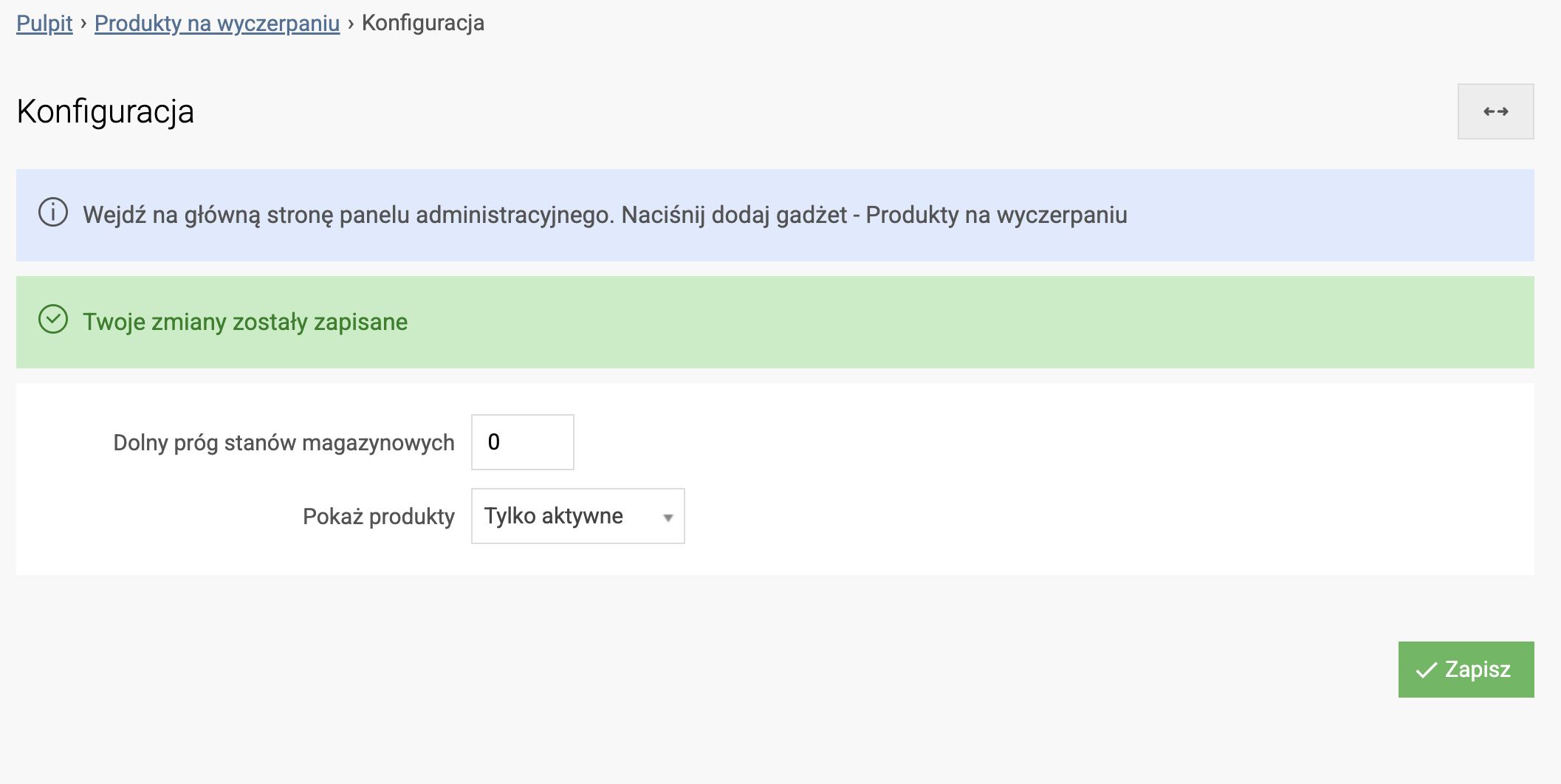Click the Wejdź na główną stronę info text
Image resolution: width=1561 pixels, height=784 pixels.
coord(605,215)
